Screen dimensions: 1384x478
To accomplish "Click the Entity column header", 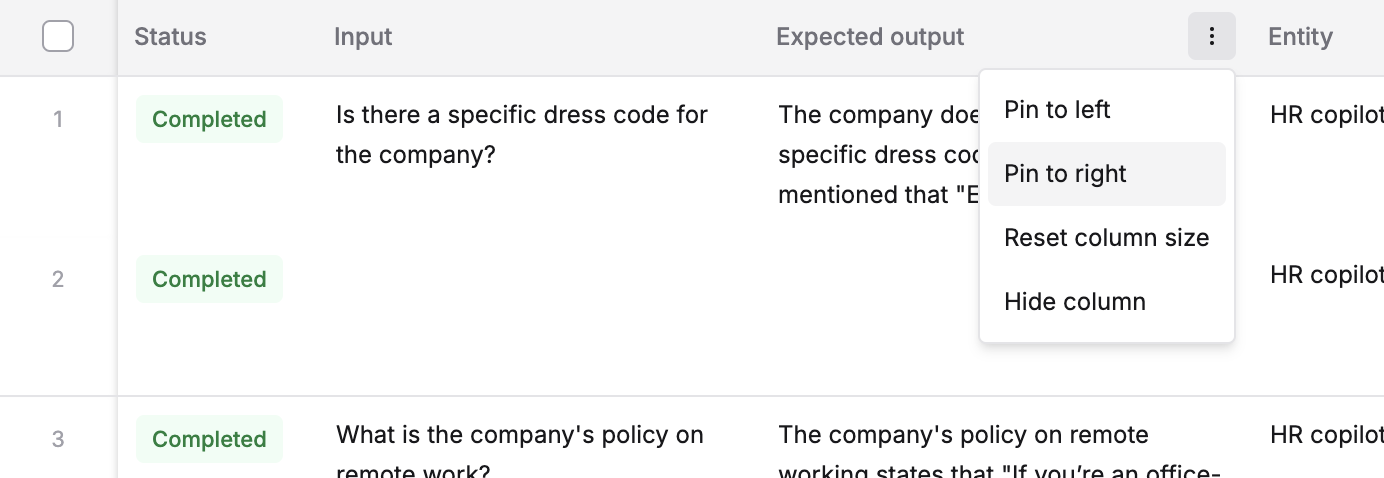I will pyautogui.click(x=1300, y=37).
